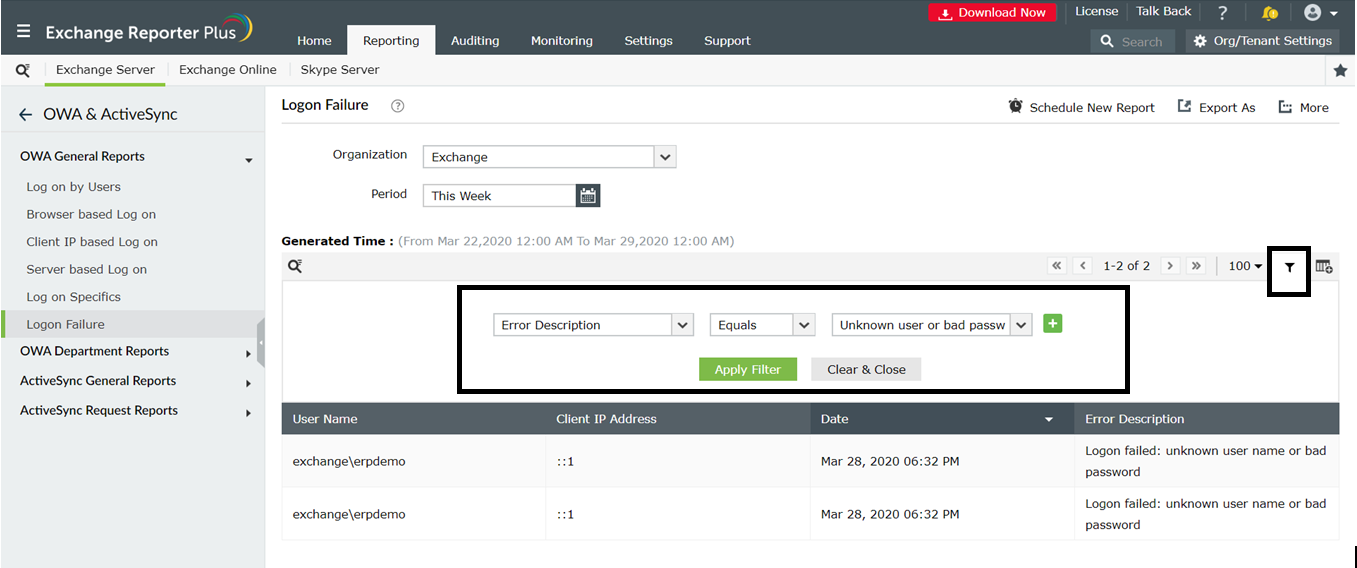The image size is (1357, 568).
Task: Click help icon next to Logon Failure
Action: 397,106
